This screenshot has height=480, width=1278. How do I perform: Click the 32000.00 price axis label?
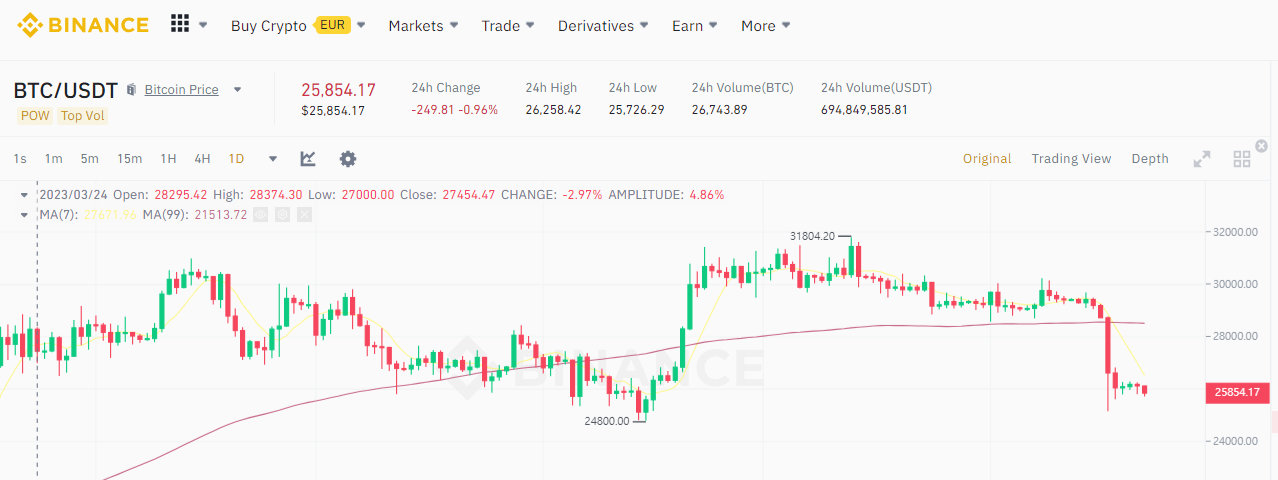coord(1234,232)
